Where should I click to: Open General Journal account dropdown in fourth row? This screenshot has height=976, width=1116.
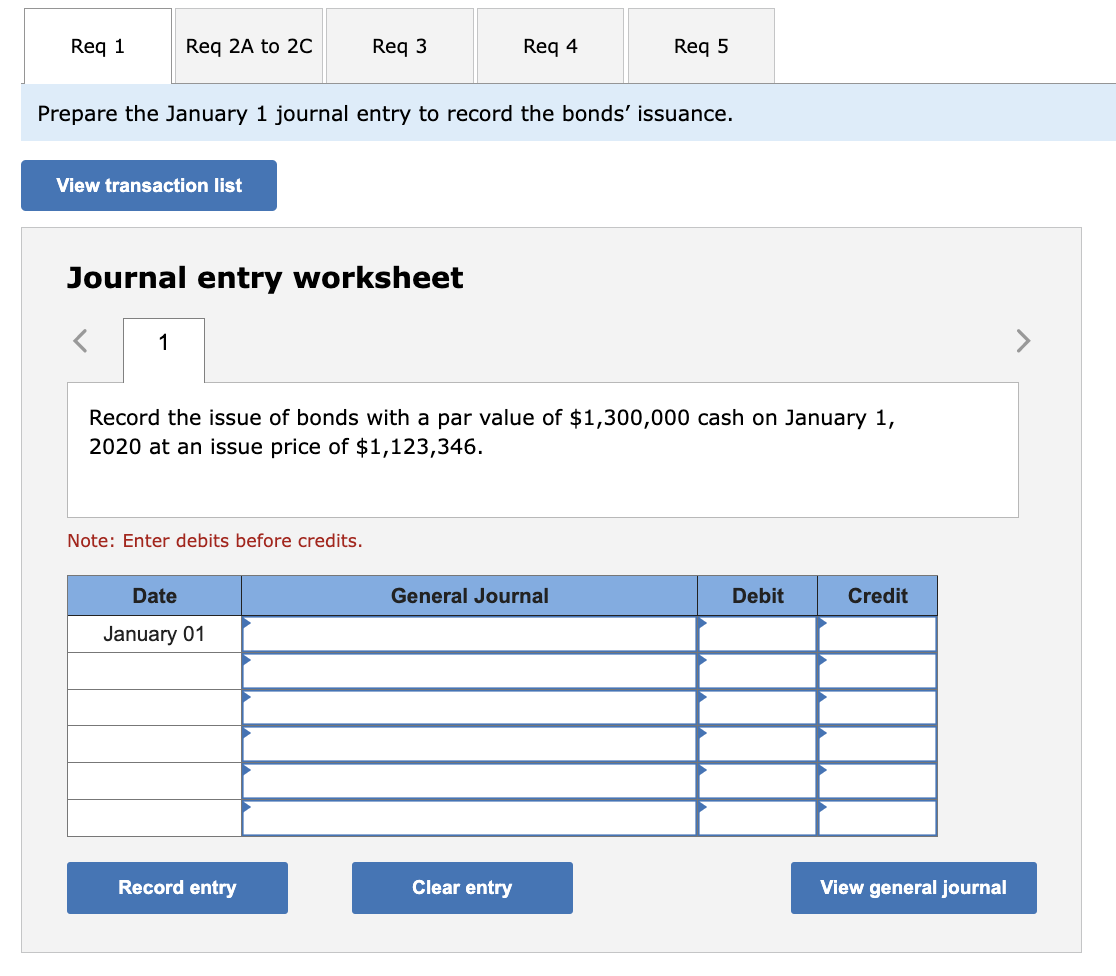[469, 744]
